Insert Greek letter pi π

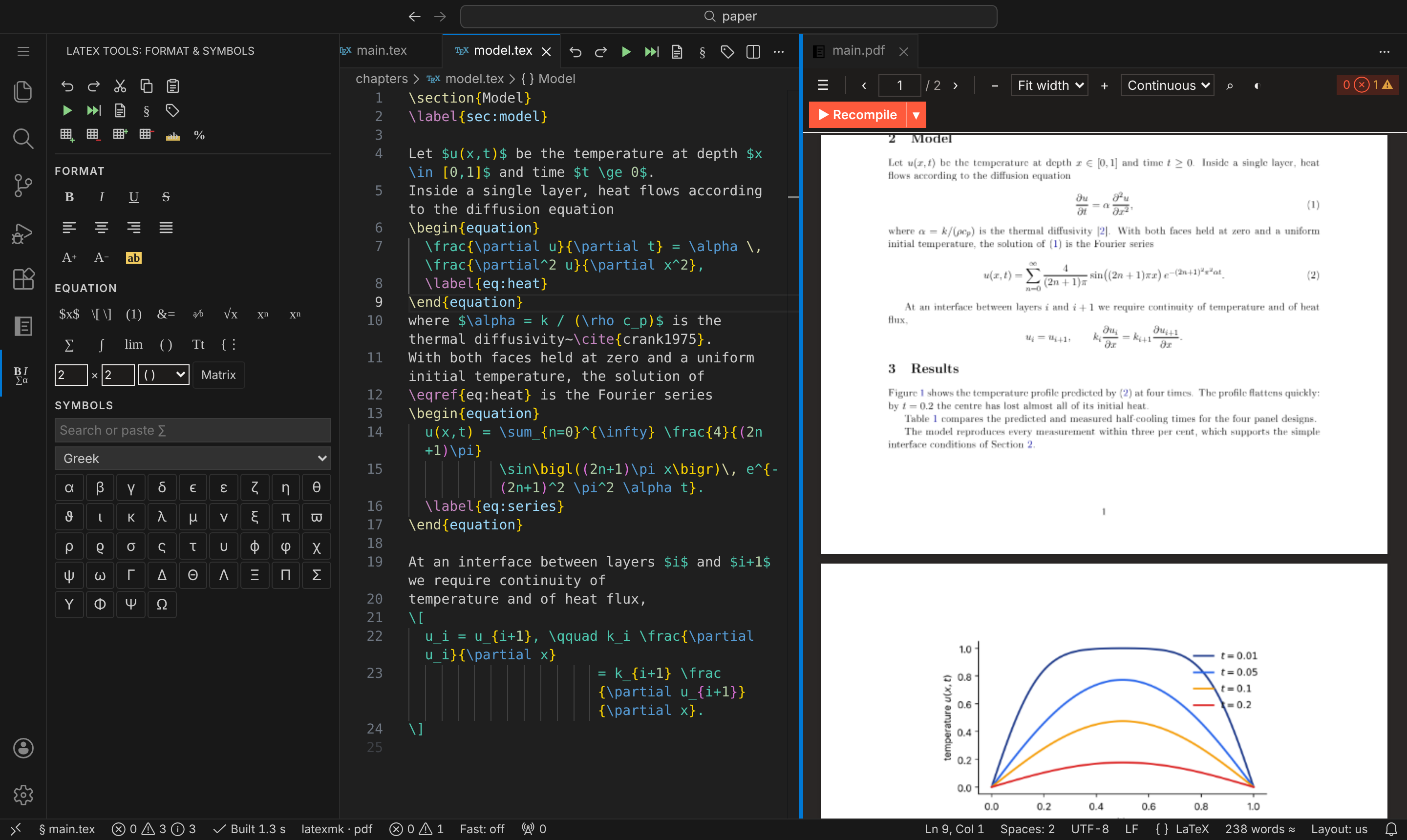click(x=285, y=517)
